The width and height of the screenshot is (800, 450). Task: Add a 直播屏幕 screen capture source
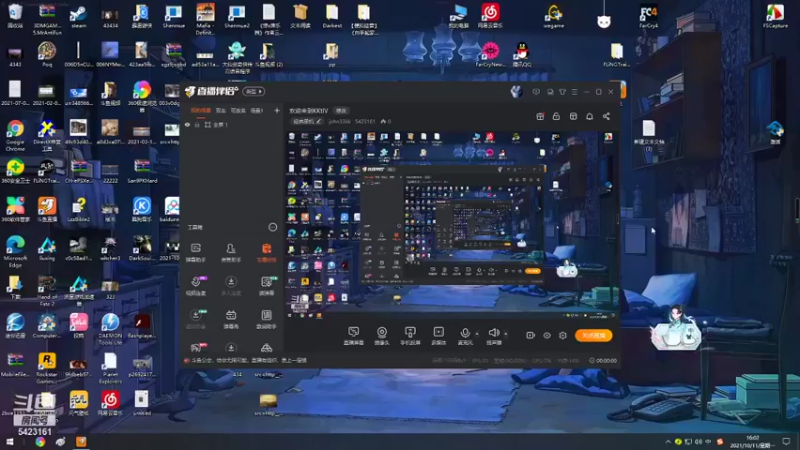tap(354, 336)
